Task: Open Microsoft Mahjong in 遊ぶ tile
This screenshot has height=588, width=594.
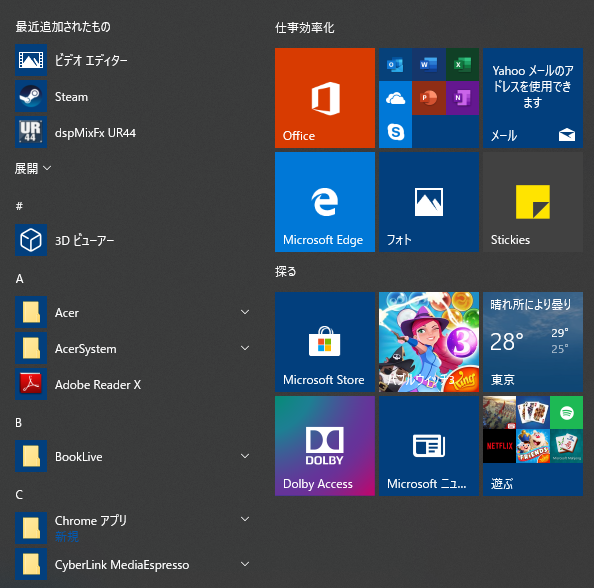Action: click(x=566, y=446)
